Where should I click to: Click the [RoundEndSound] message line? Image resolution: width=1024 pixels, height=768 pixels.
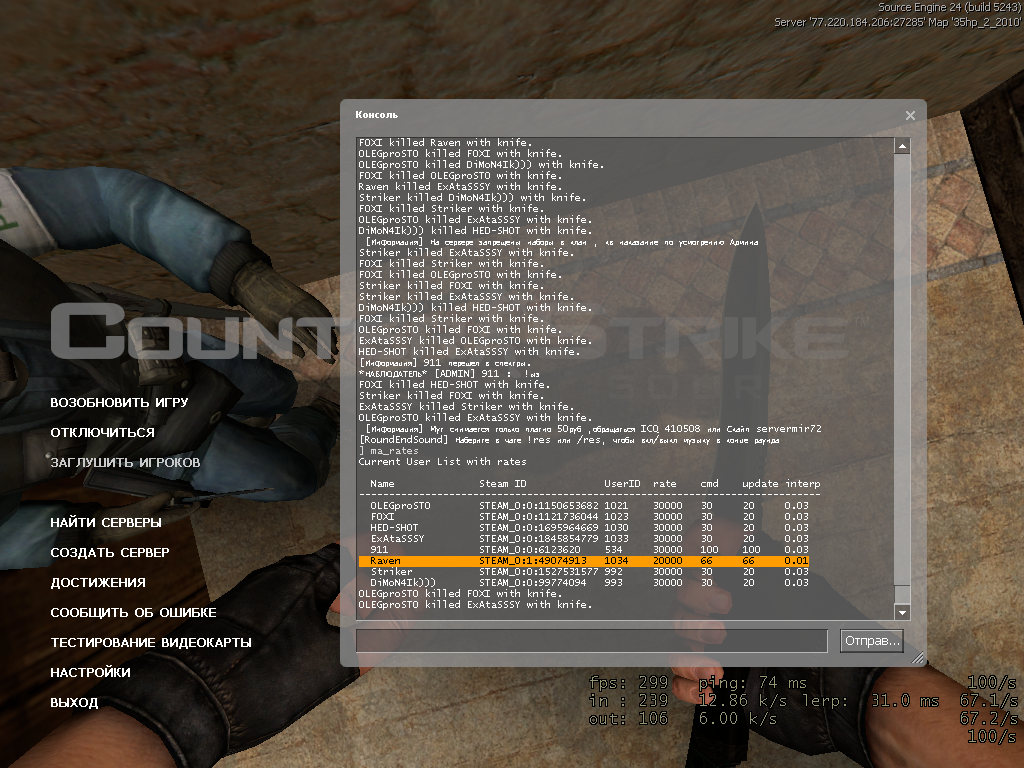(x=569, y=440)
